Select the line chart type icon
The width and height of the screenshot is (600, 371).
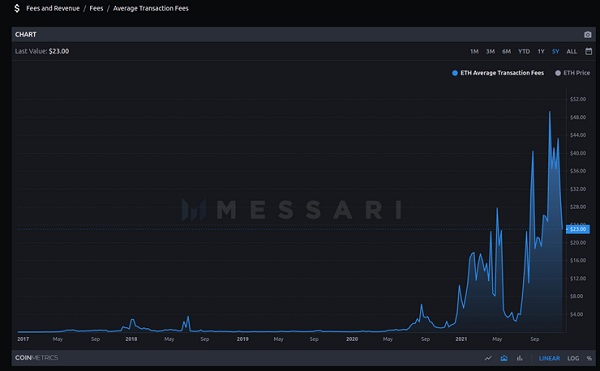[x=488, y=358]
